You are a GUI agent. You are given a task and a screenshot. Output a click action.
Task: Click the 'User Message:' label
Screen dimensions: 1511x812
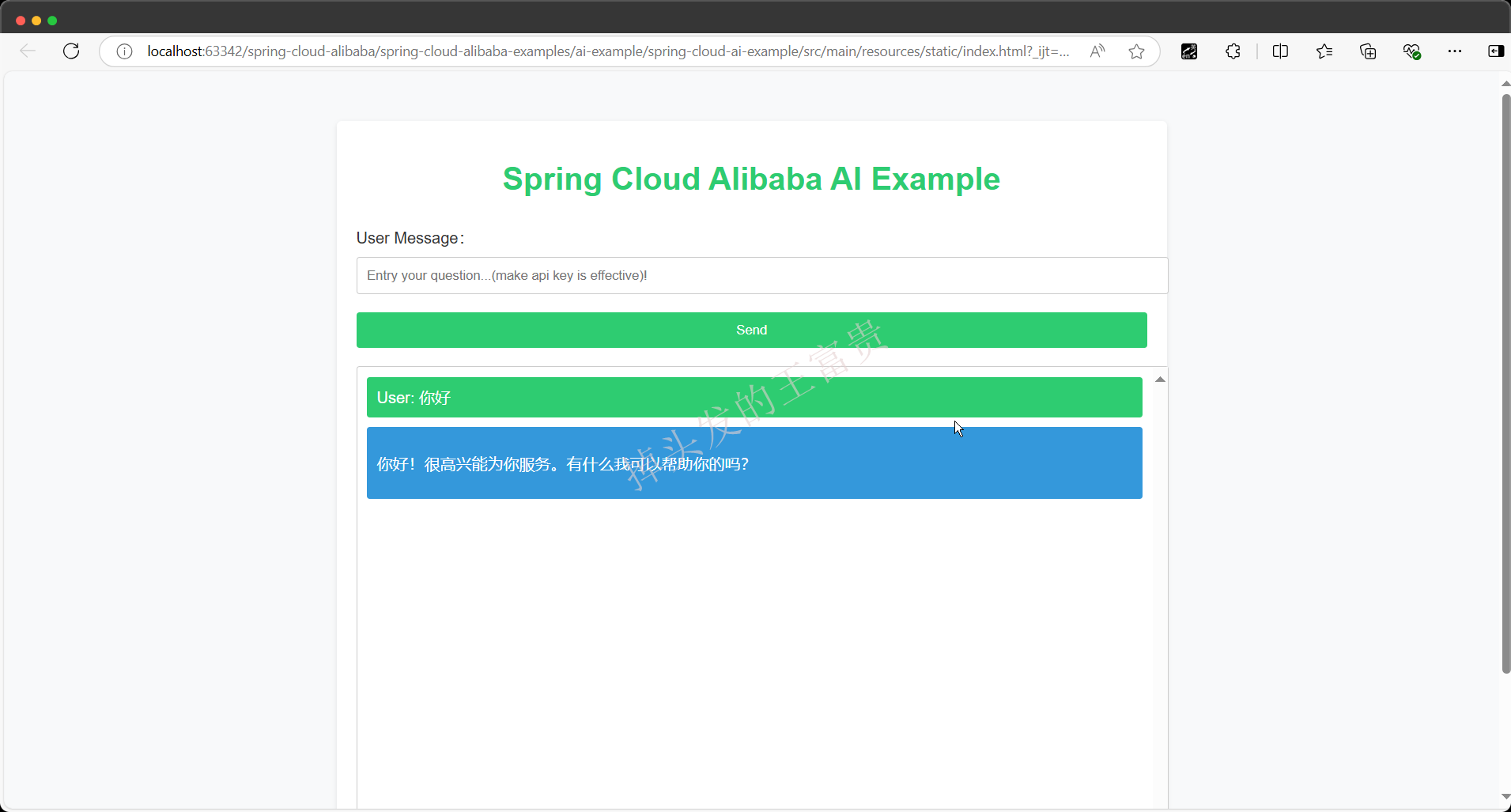tap(410, 238)
